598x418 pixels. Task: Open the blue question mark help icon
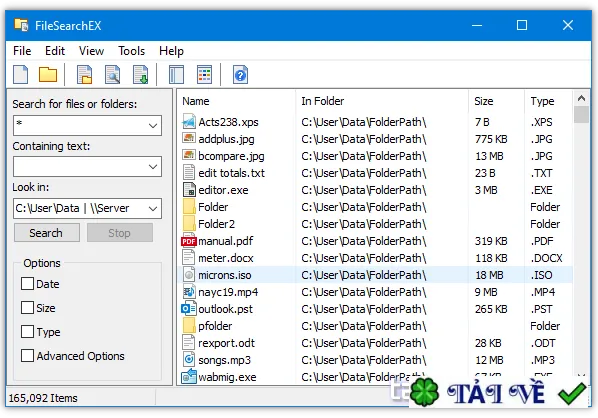pyautogui.click(x=240, y=75)
